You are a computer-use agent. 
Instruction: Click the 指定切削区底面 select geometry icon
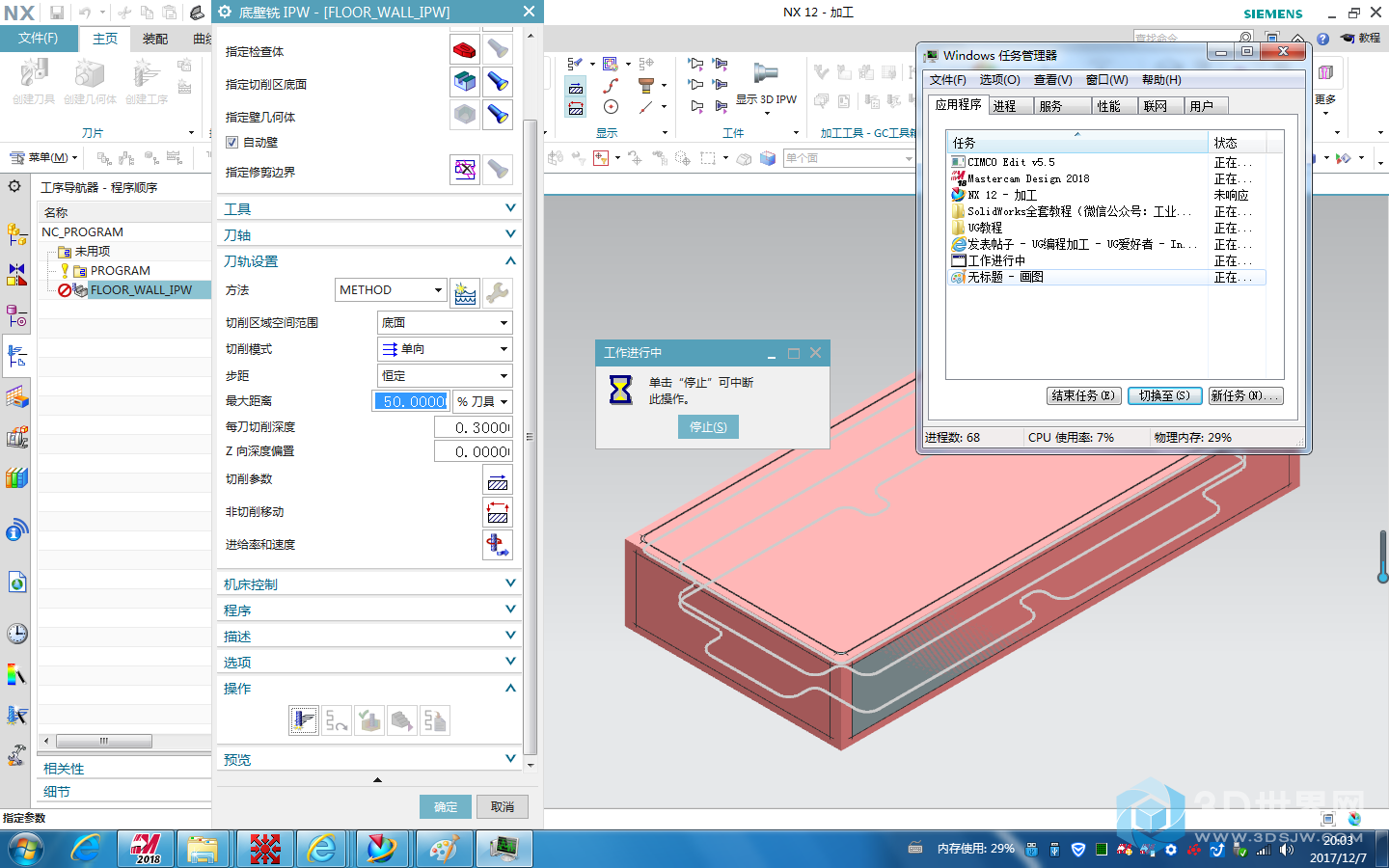[x=465, y=83]
